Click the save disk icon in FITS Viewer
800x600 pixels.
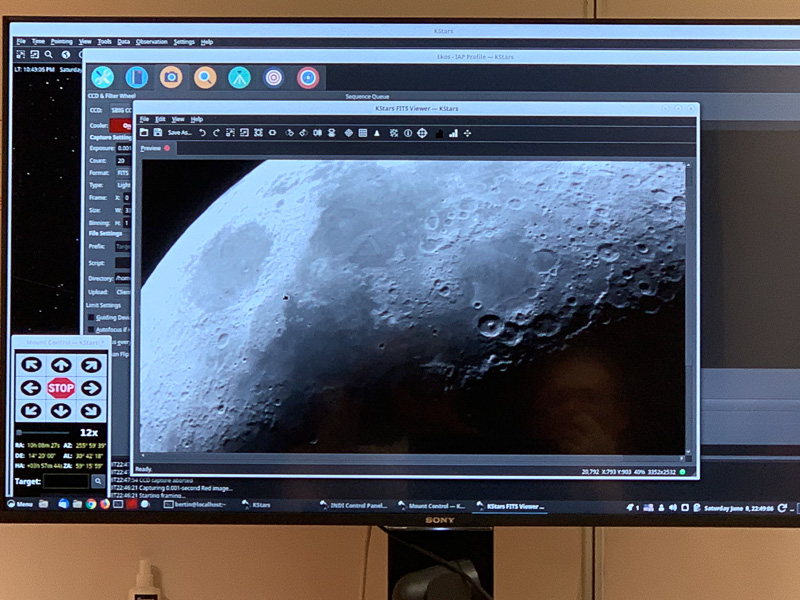158,133
